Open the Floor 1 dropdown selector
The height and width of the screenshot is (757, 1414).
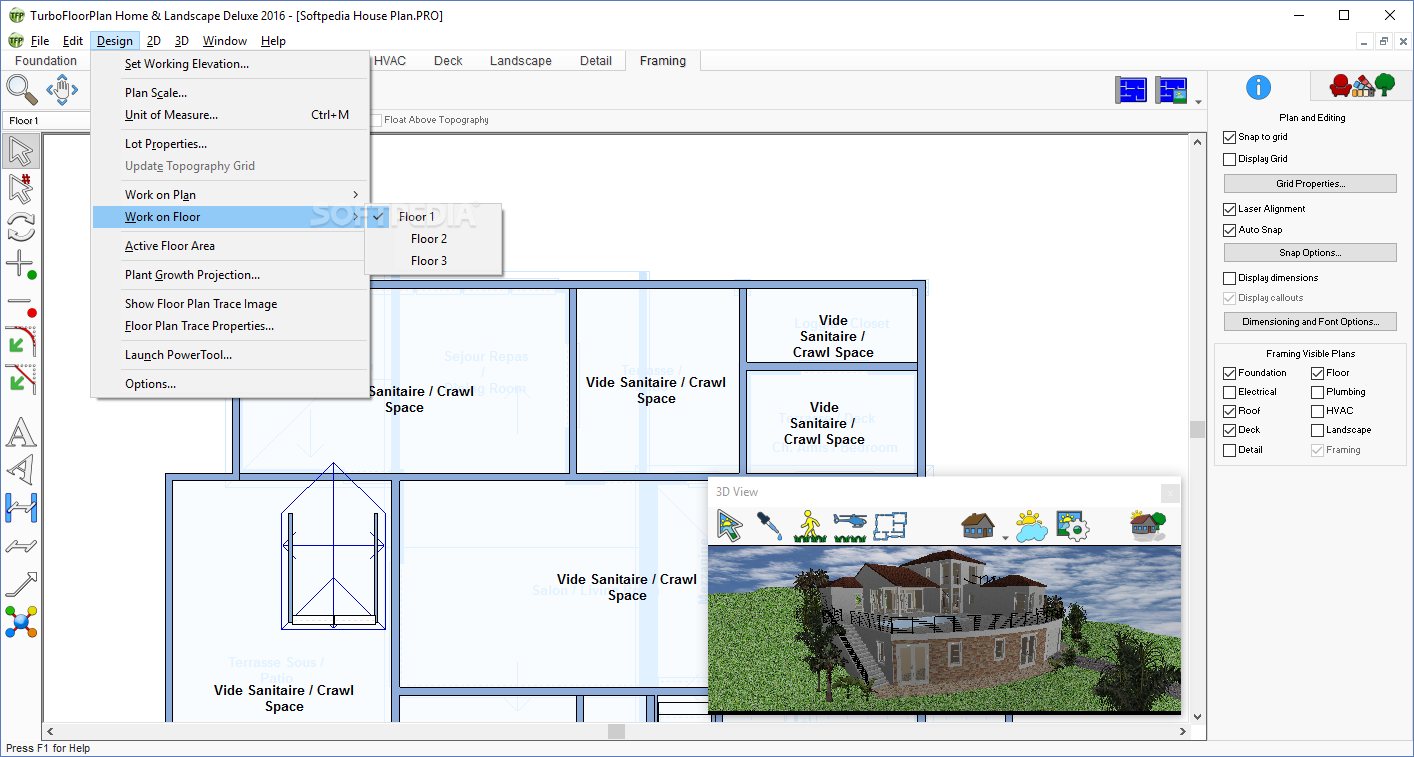coord(46,121)
